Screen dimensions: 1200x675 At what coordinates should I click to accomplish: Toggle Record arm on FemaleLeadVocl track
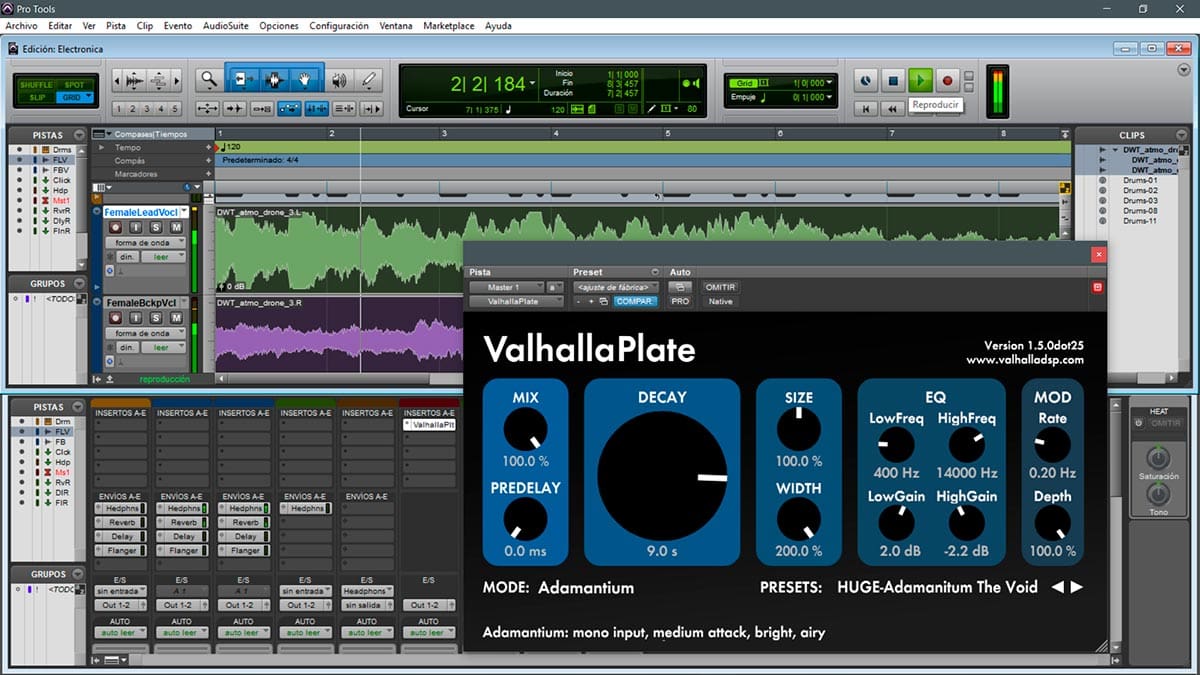(115, 228)
